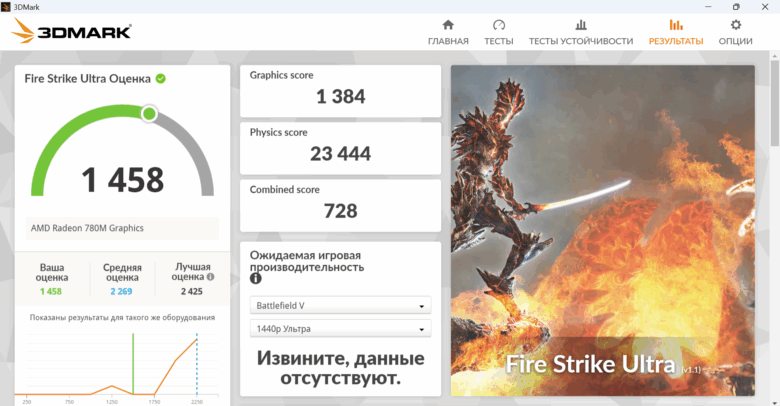This screenshot has width=780, height=406.
Task: Click the Fire Strike Ultra Оценка heading
Action: point(88,79)
